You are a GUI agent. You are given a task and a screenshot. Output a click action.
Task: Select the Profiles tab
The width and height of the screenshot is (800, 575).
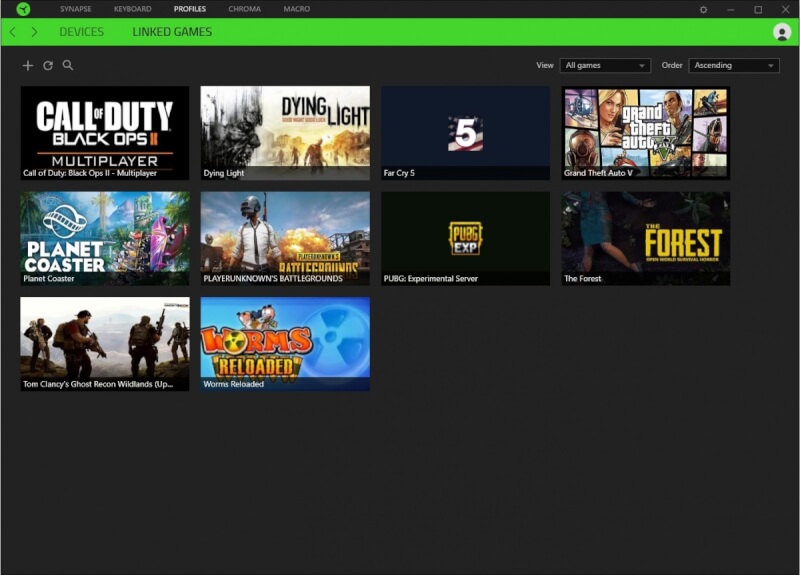(x=190, y=9)
